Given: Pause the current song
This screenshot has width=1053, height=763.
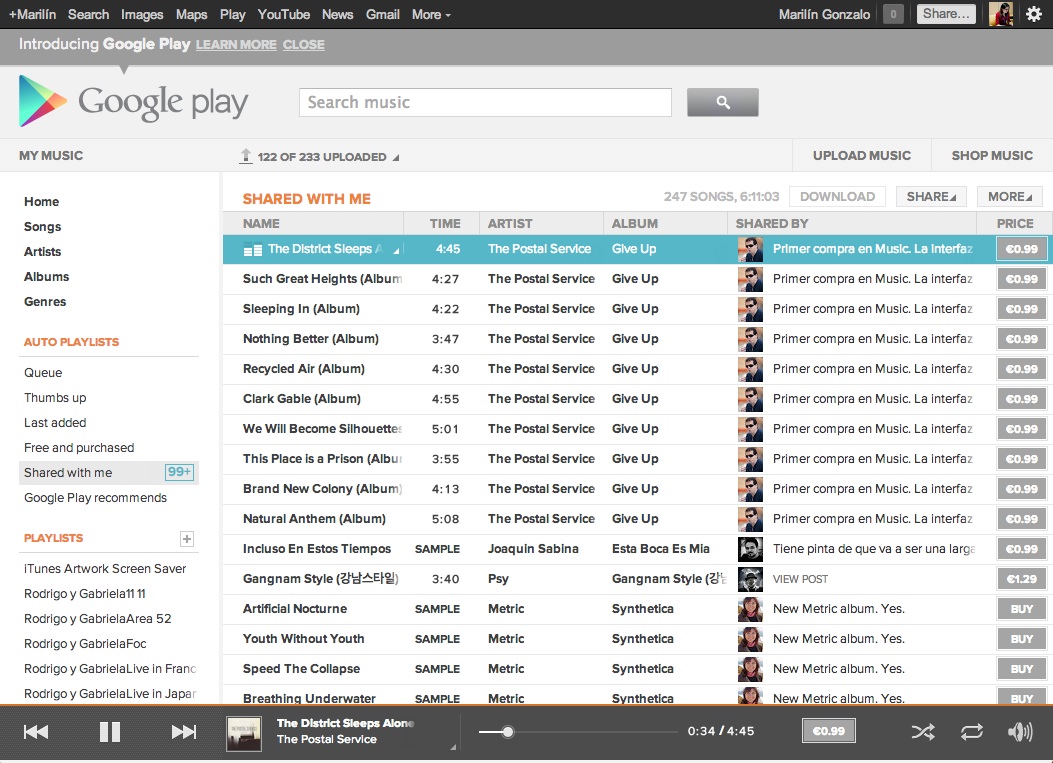Looking at the screenshot, I should pyautogui.click(x=109, y=731).
